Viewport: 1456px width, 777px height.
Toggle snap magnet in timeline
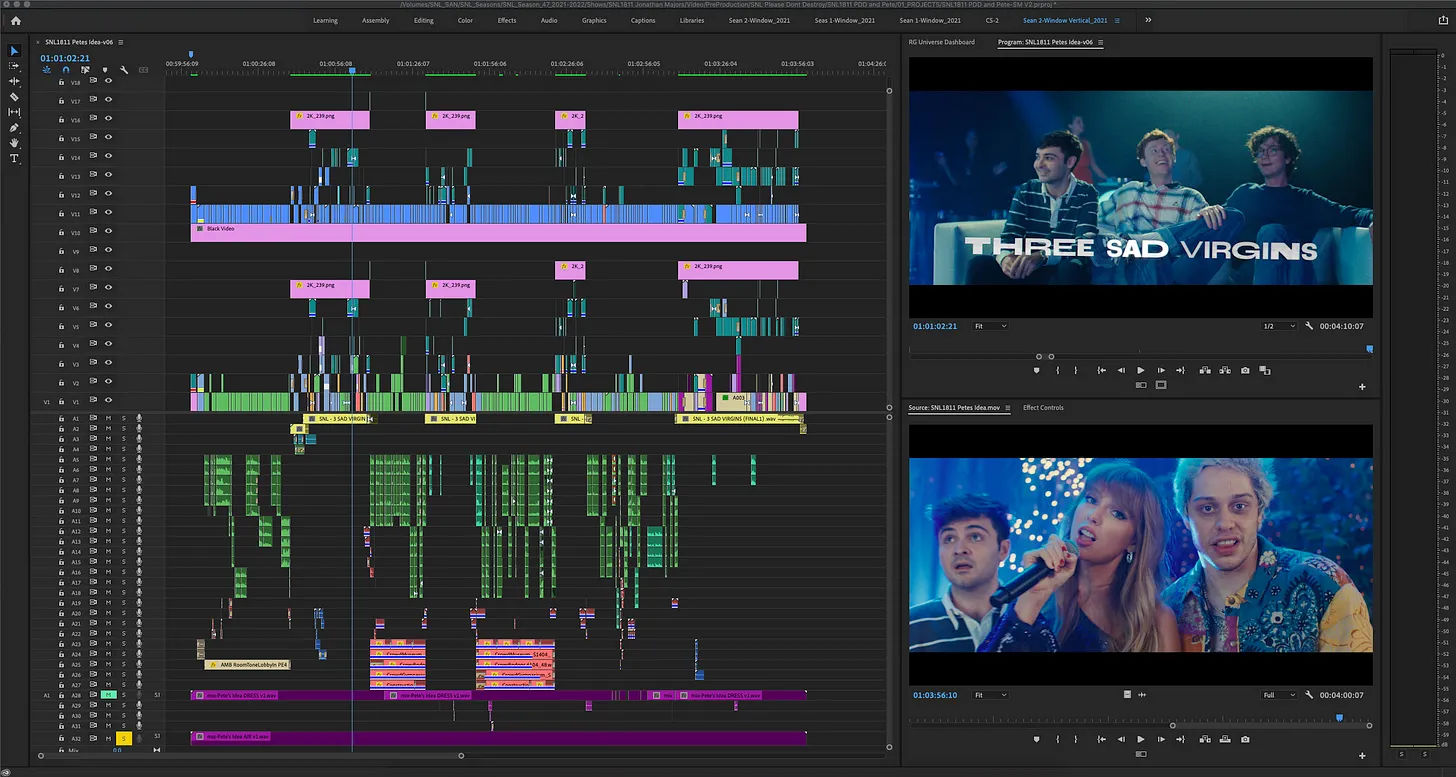click(66, 70)
